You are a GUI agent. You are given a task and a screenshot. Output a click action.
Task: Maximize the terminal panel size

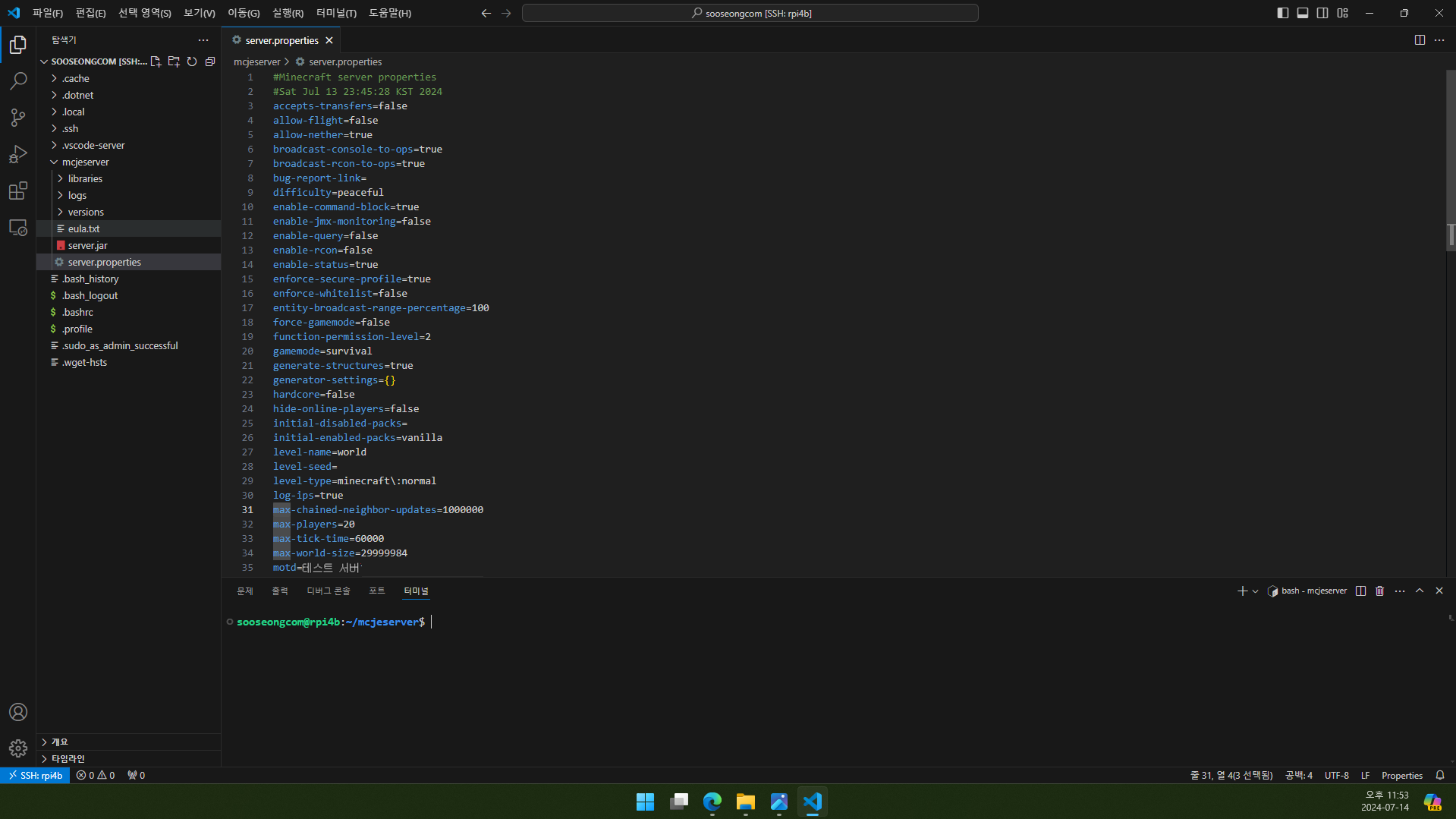pyautogui.click(x=1420, y=591)
